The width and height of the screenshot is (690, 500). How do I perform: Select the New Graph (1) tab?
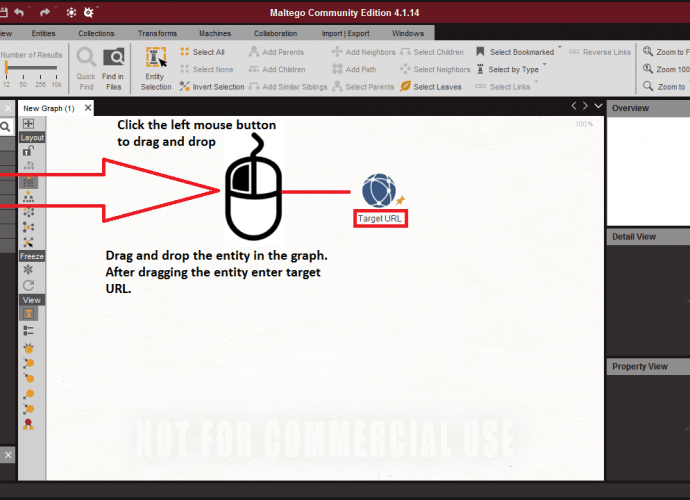pos(49,108)
